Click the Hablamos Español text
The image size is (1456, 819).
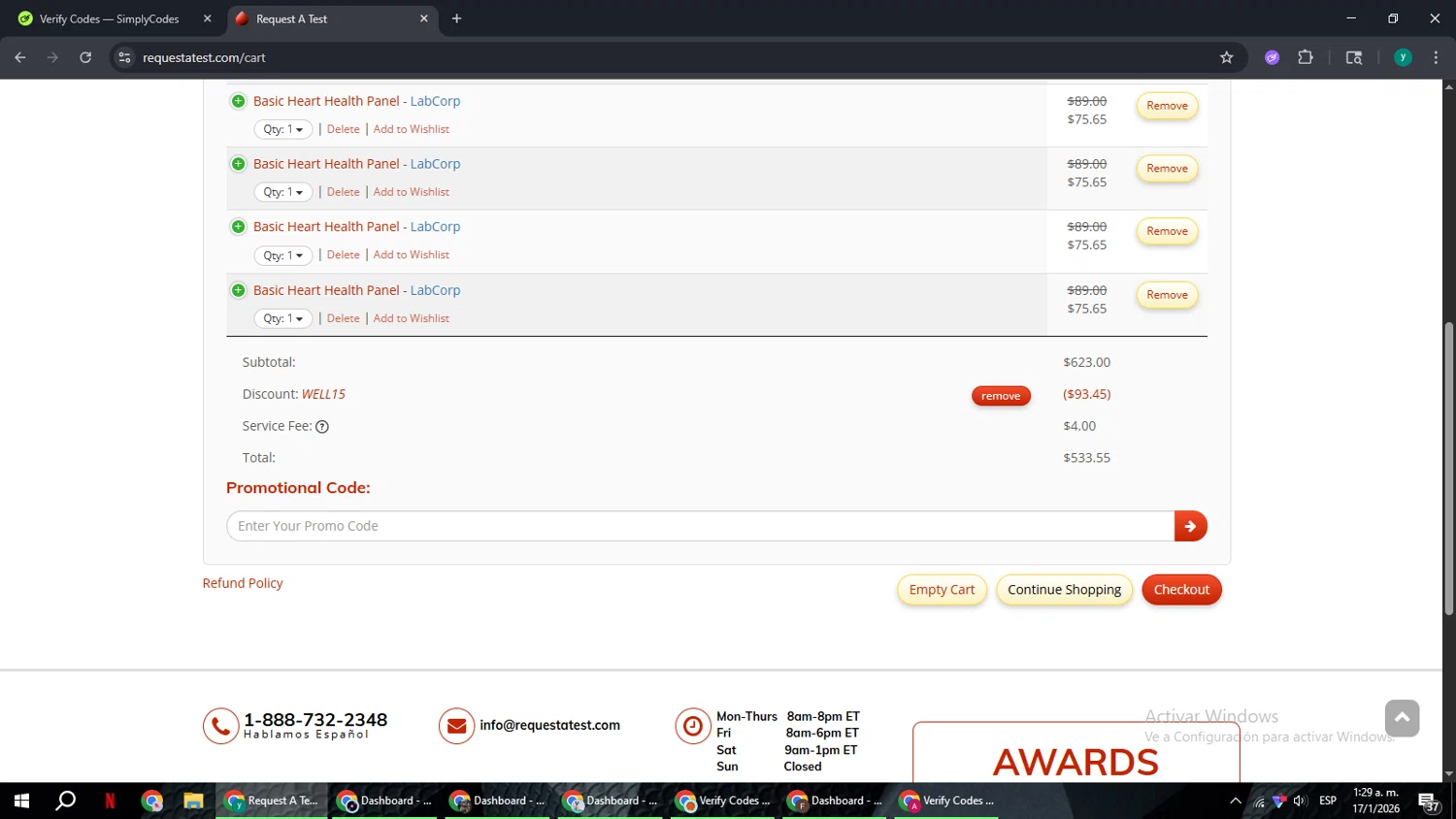[307, 735]
